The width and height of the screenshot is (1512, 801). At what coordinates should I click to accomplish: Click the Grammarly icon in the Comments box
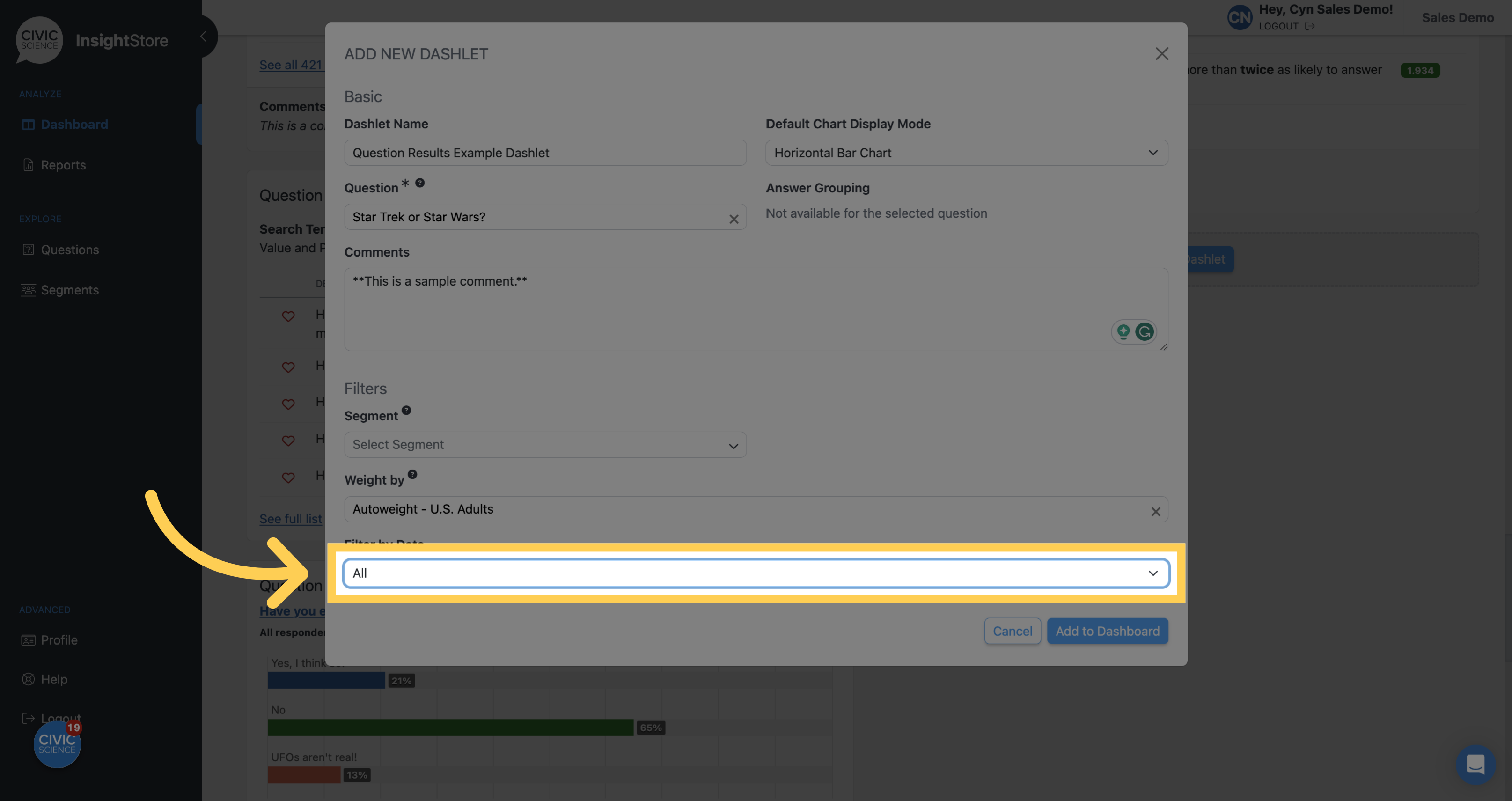tap(1145, 331)
